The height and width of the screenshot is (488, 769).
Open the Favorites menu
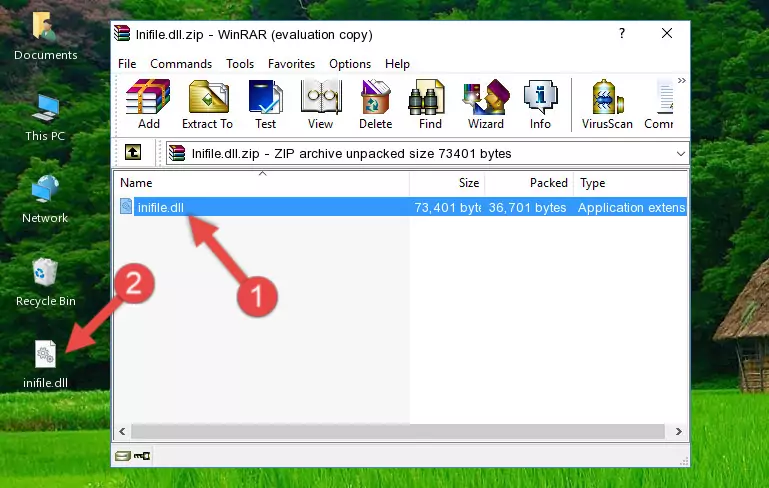[291, 64]
